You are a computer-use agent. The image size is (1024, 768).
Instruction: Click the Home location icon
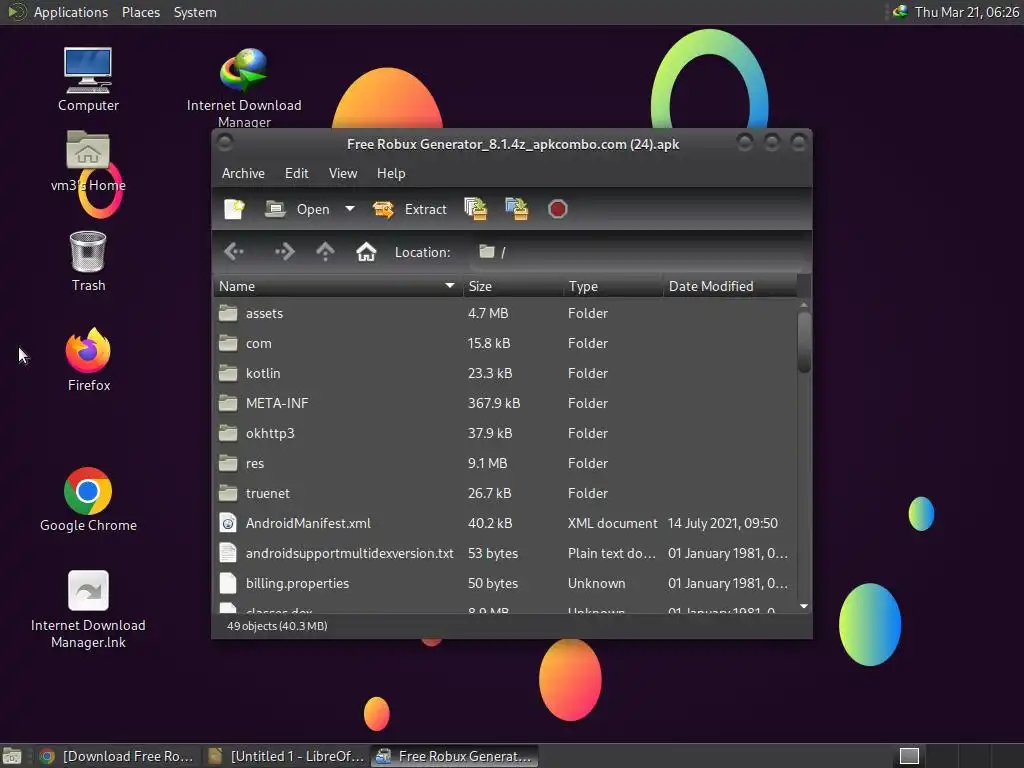pos(366,251)
